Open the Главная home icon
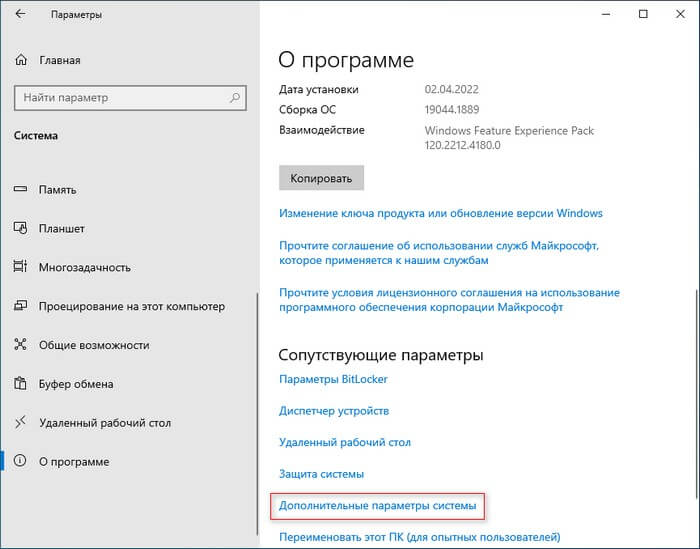The height and width of the screenshot is (549, 700). tap(21, 60)
